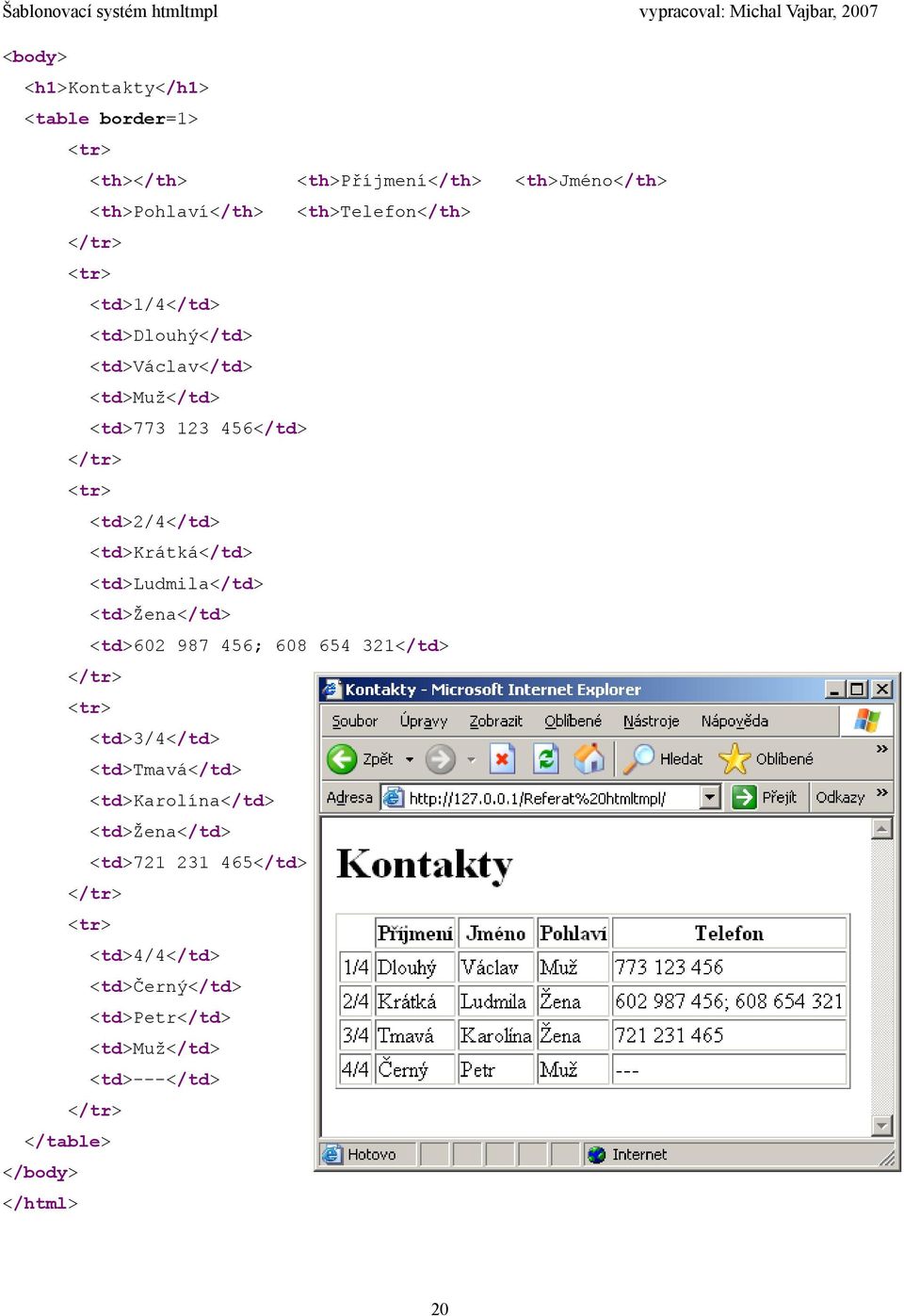The image size is (904, 1316).
Task: Click the Dlouhý cell in the table
Action: (x=415, y=967)
